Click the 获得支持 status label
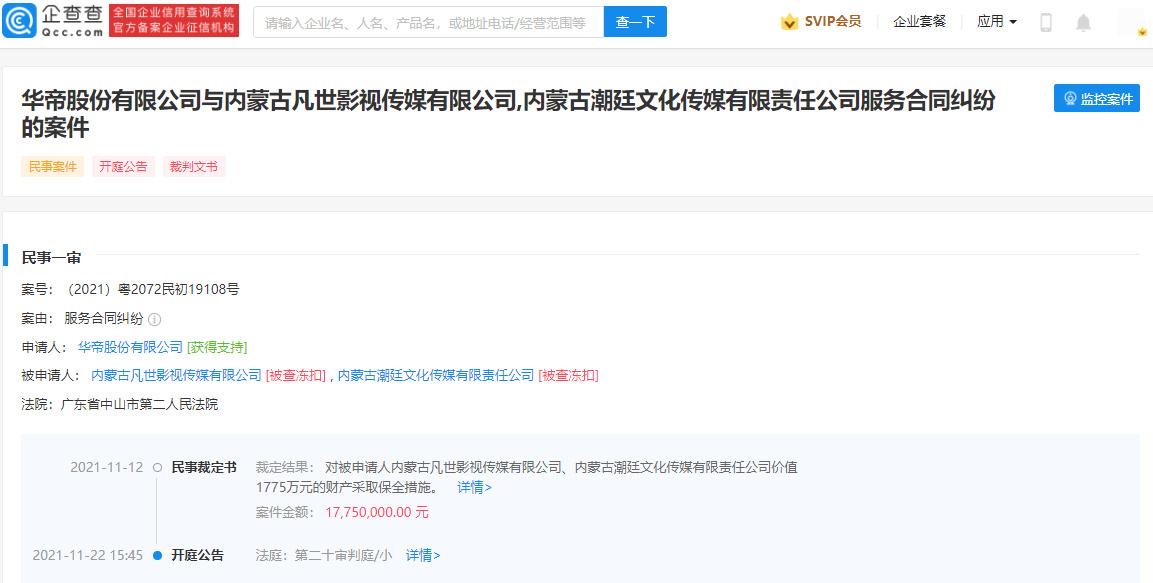1153x583 pixels. click(217, 347)
